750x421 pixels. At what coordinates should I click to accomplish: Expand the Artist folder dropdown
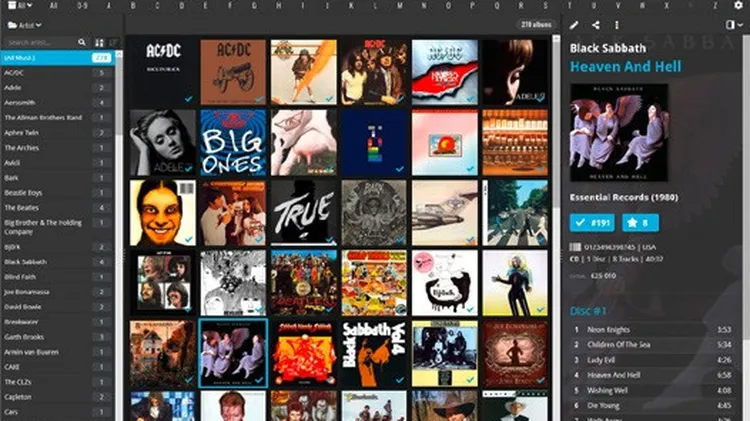pos(24,24)
